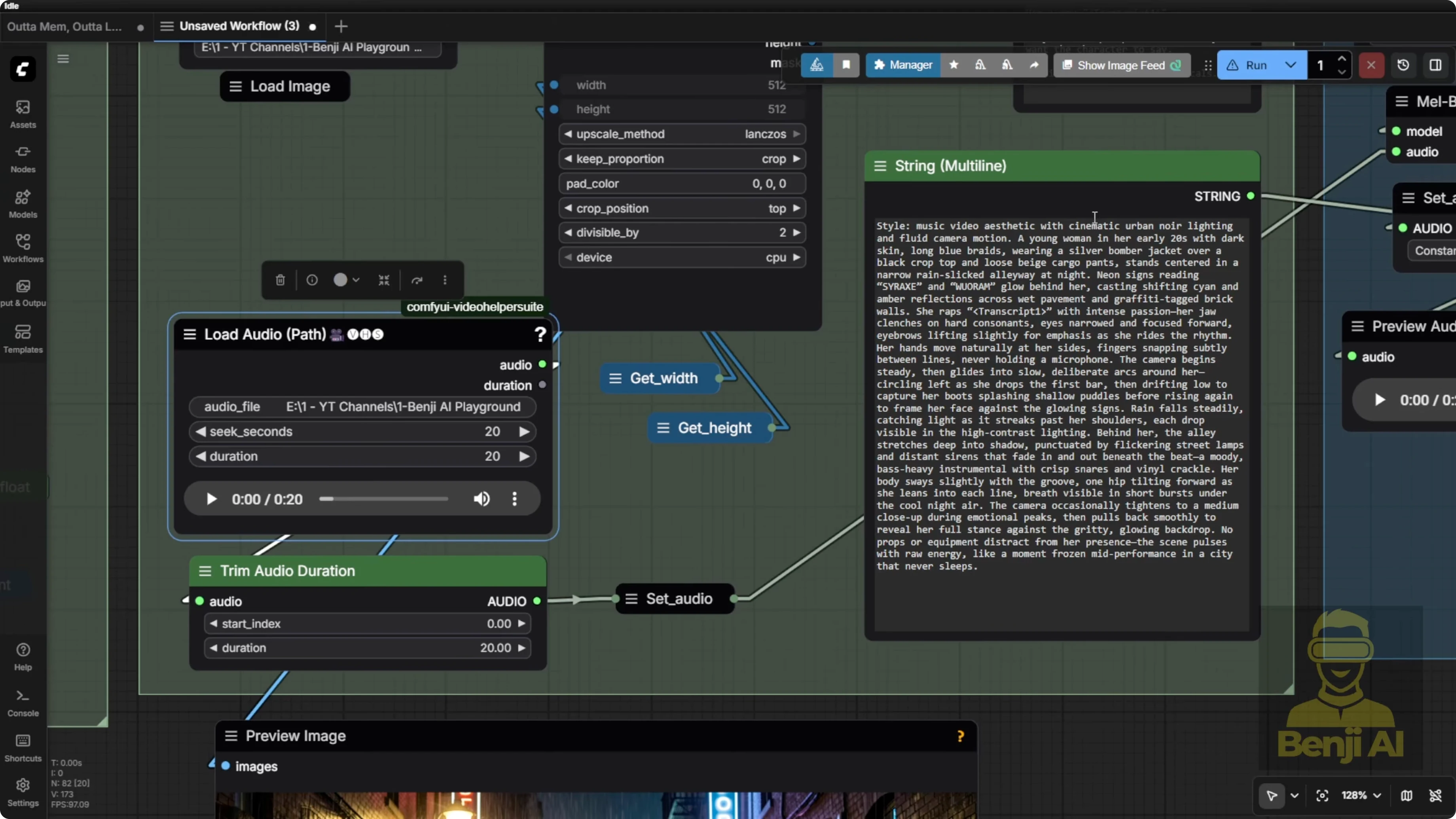
Task: Open node color picker dropdown
Action: click(346, 280)
